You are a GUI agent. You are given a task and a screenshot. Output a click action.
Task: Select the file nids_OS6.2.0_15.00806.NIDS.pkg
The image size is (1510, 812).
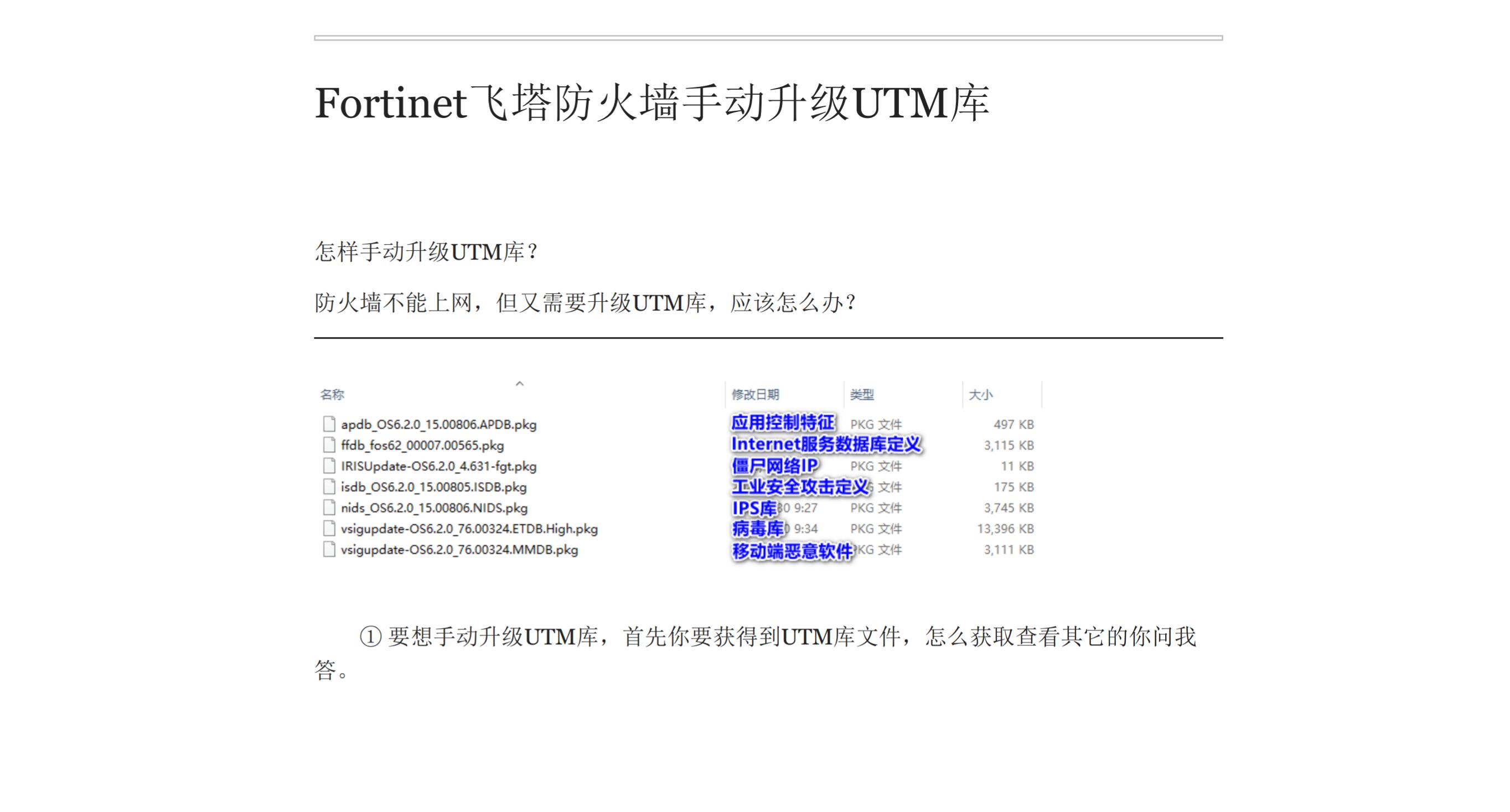point(435,508)
